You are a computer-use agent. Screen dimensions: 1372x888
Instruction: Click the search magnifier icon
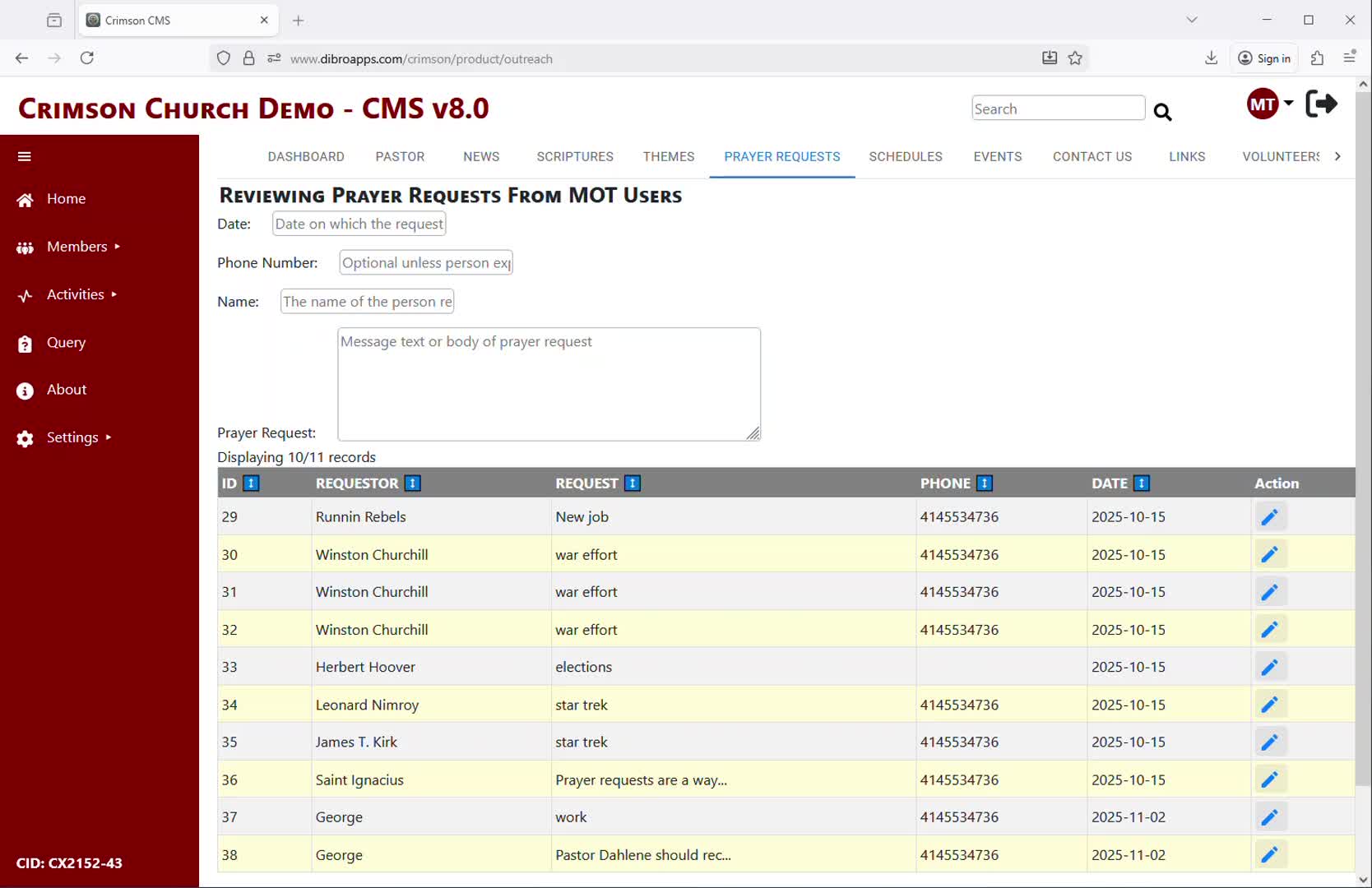[x=1161, y=112]
